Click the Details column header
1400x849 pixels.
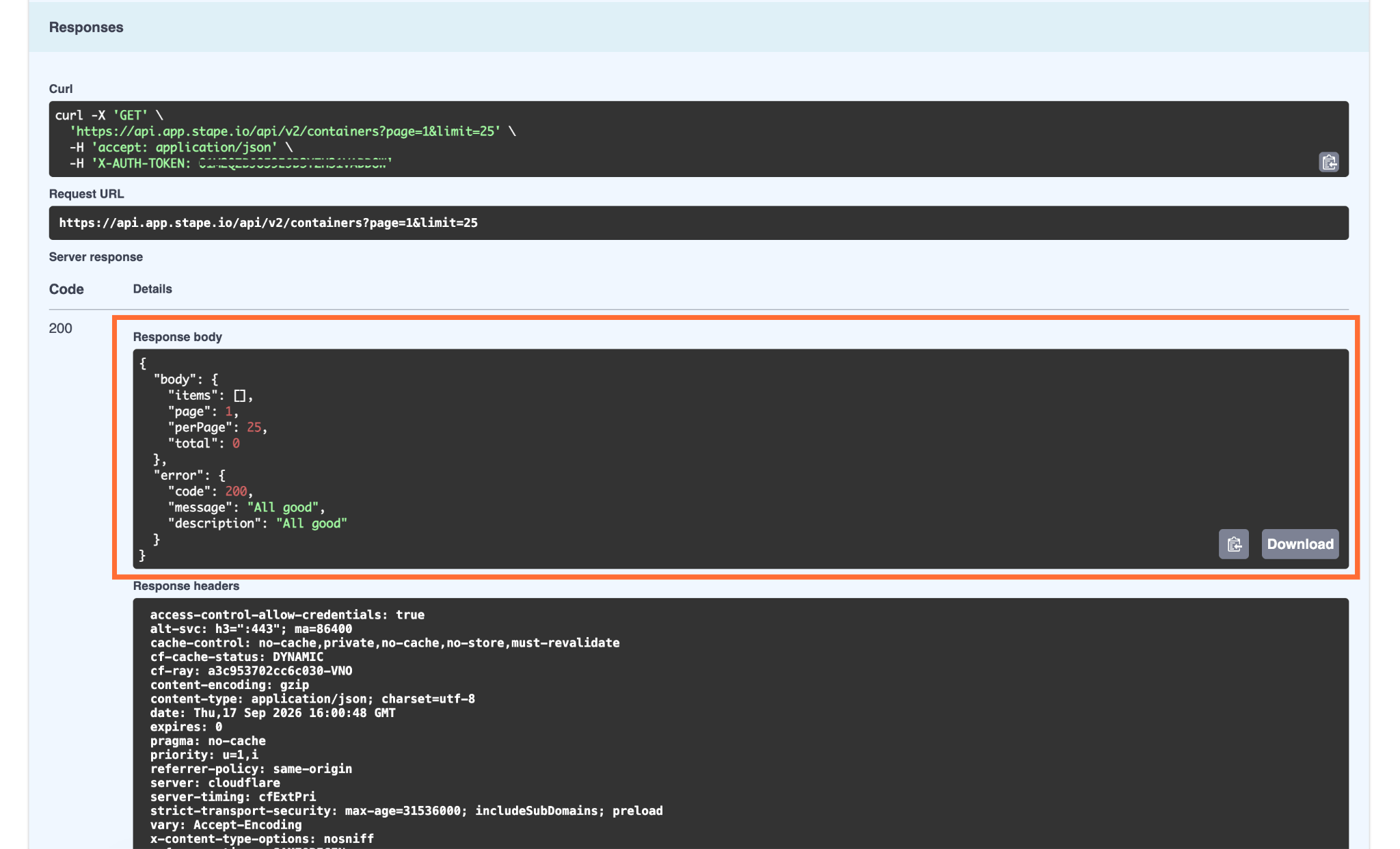click(152, 289)
